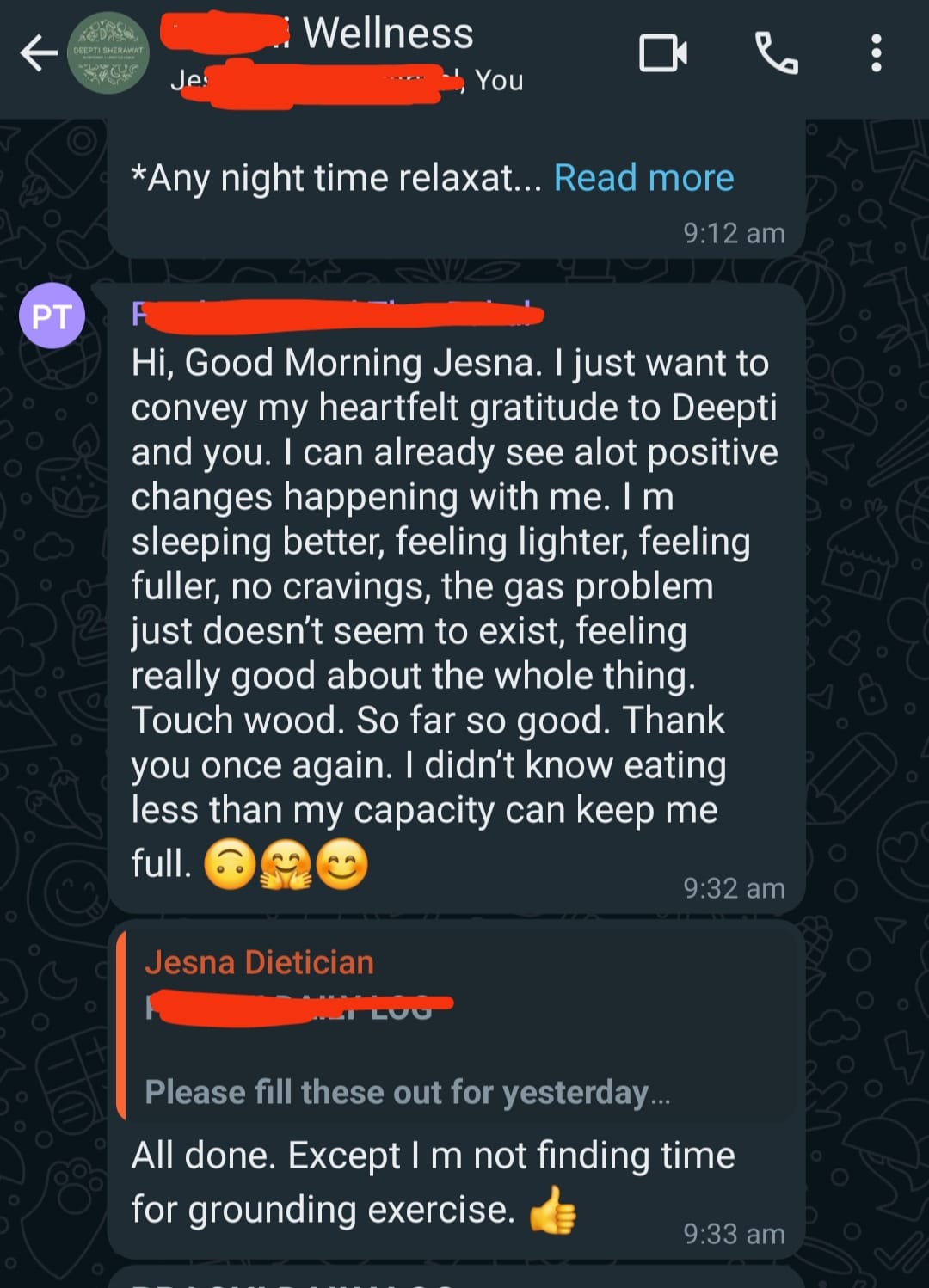Expand the message with Read more
The height and width of the screenshot is (1288, 929).
(x=643, y=178)
